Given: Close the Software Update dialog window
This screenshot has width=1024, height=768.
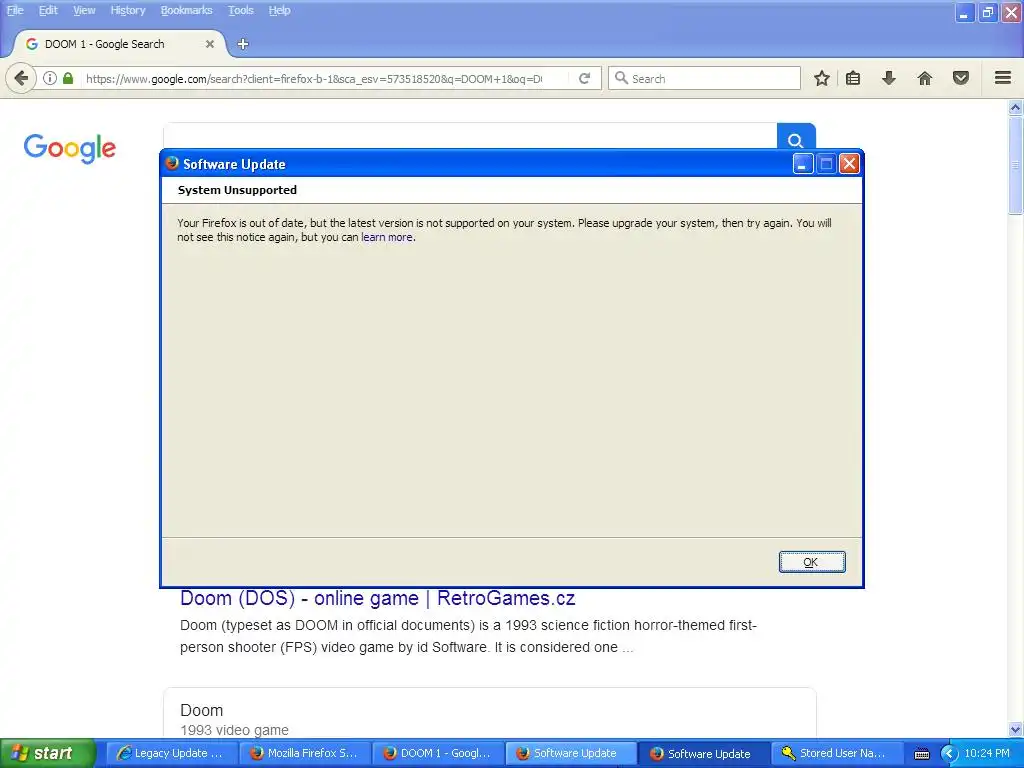Looking at the screenshot, I should pos(849,163).
